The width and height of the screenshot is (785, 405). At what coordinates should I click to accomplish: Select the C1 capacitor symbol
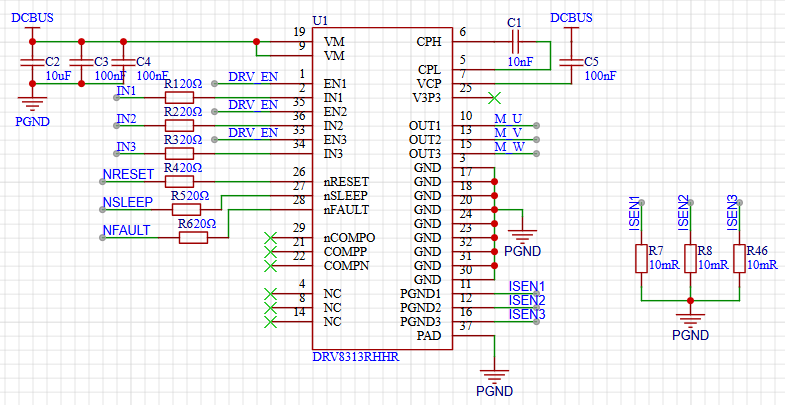click(x=515, y=42)
